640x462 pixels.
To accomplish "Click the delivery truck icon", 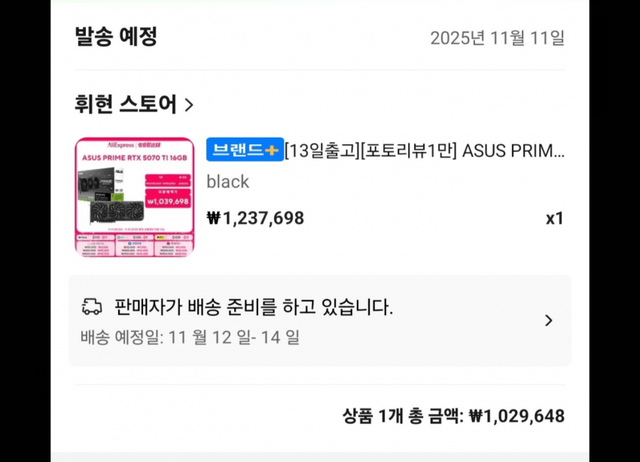I will pyautogui.click(x=92, y=306).
